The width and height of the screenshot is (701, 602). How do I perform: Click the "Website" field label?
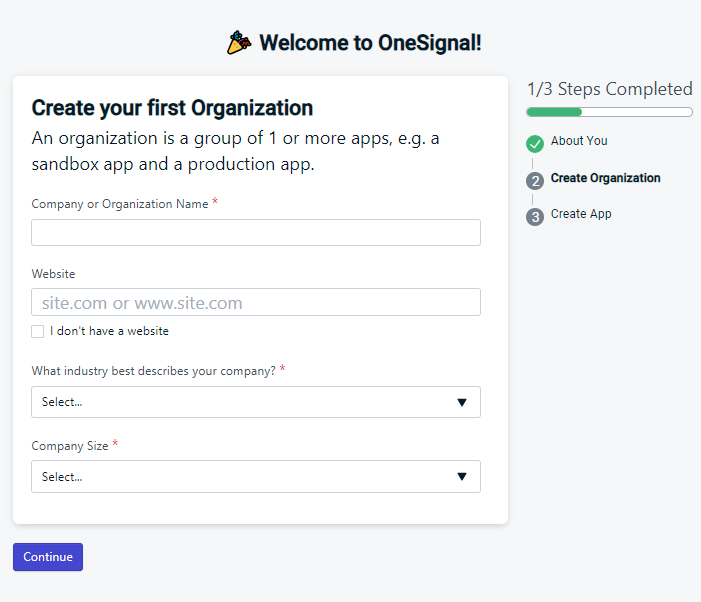click(53, 274)
